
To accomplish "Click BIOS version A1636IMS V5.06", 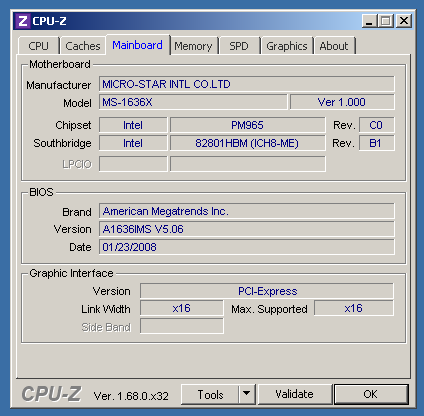I will 247,229.
